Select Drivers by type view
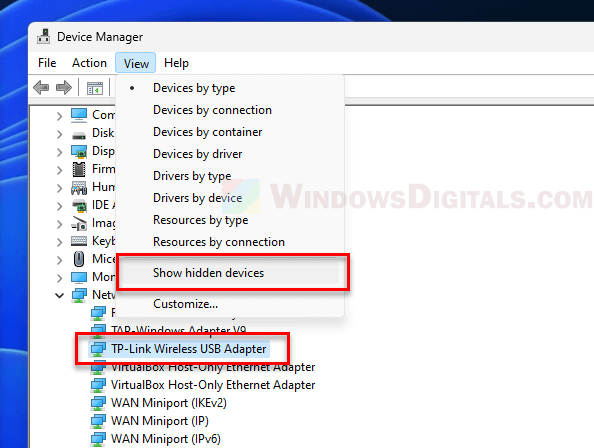Viewport: 594px width, 448px height. tap(230, 176)
